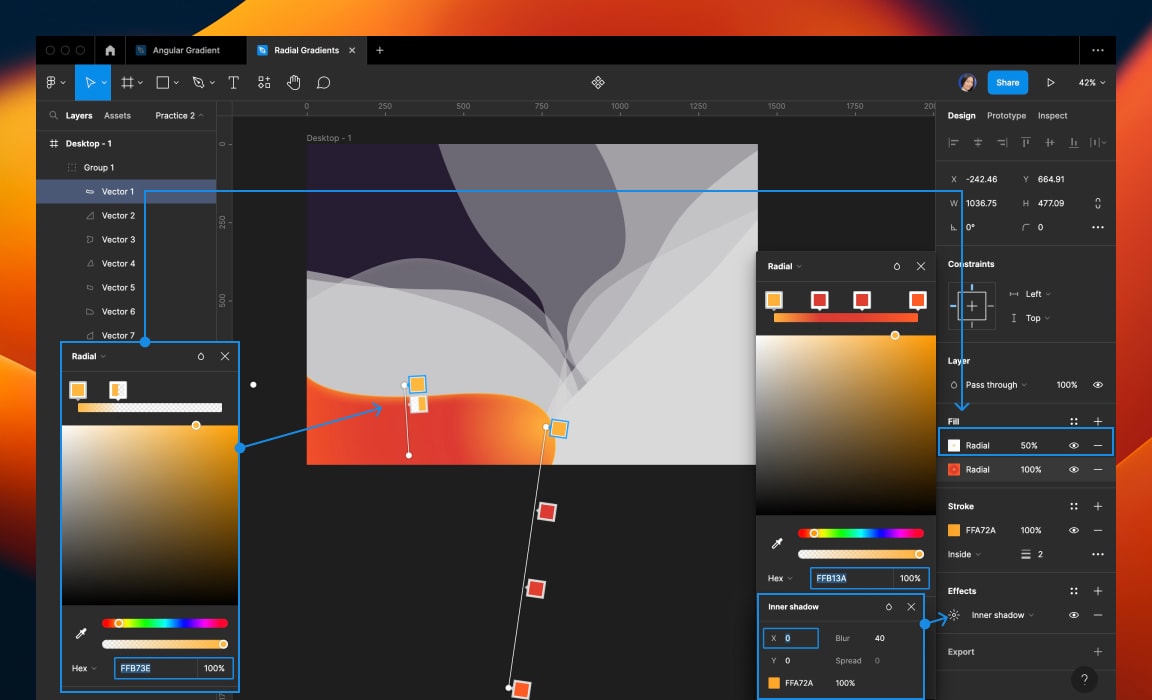Screen dimensions: 1152x700
Task: Open the help question mark button
Action: (1084, 679)
